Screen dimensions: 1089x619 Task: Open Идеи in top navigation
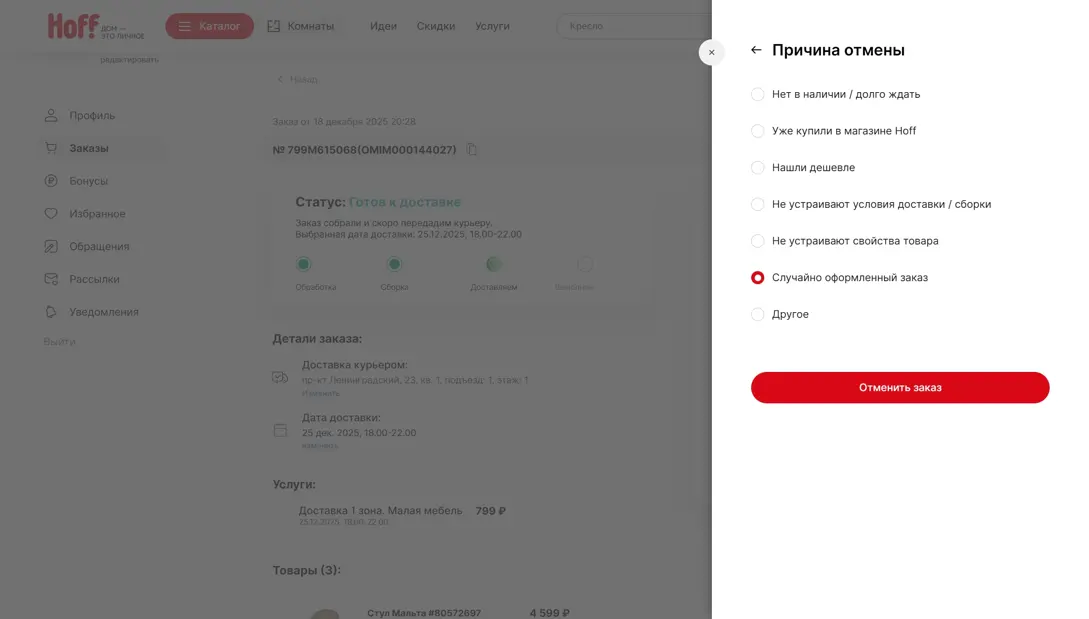383,26
